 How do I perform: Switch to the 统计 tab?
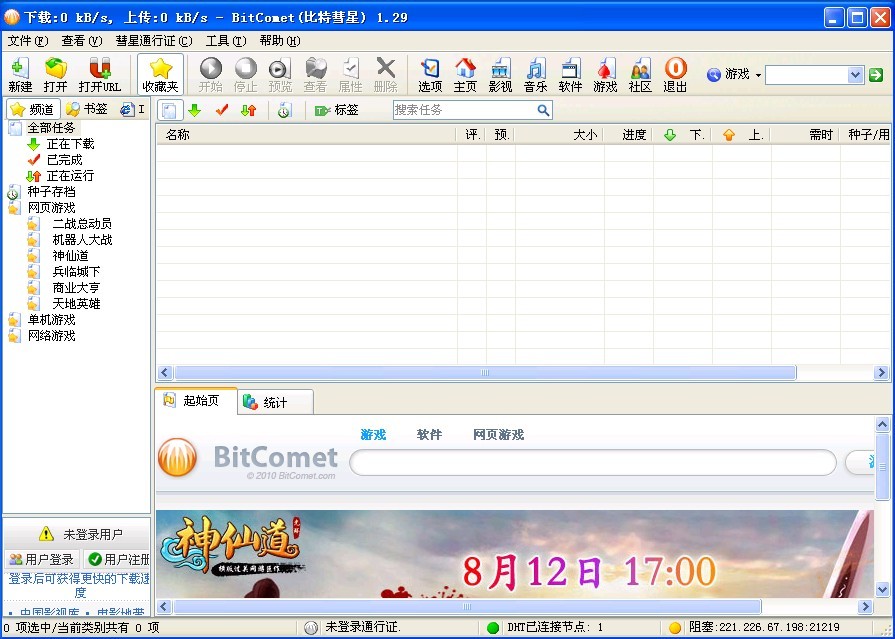click(275, 403)
